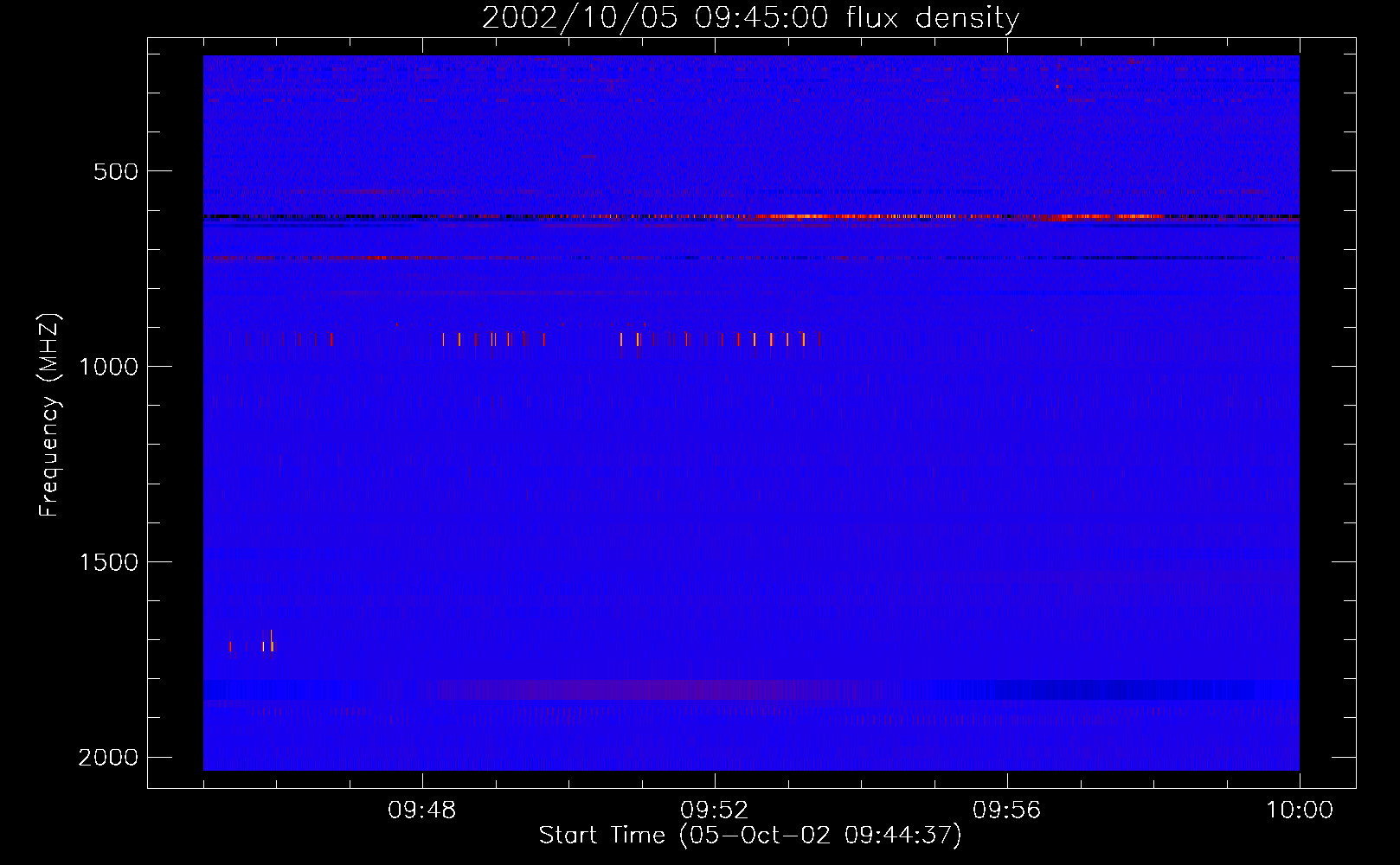The image size is (1400, 865).
Task: Click the 10:00 time tick label
Action: click(1300, 811)
